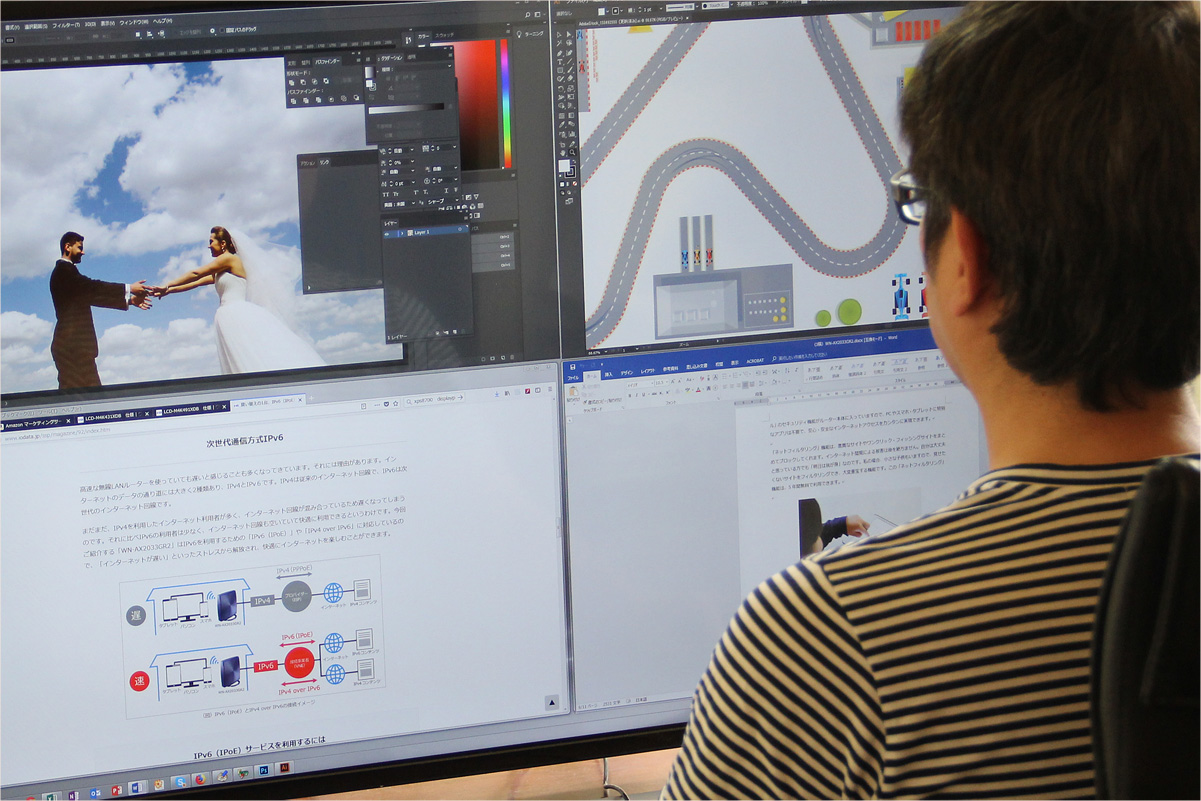Click Layer 1 target circle indicator
This screenshot has height=801, width=1201.
(x=460, y=229)
